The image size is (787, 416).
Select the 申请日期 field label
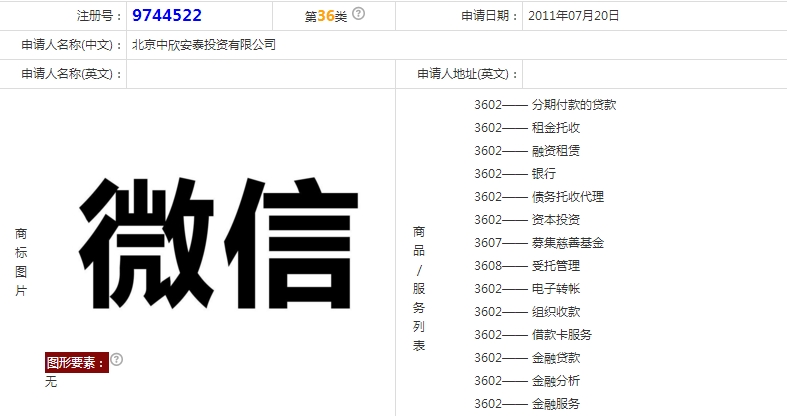tap(489, 16)
